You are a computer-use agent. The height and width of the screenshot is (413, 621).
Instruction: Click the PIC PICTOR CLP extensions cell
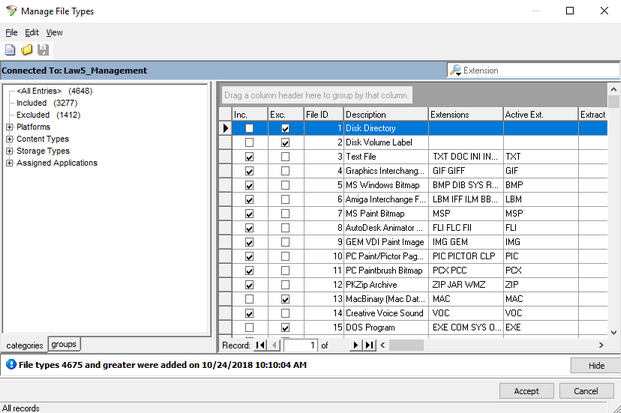[x=466, y=257]
